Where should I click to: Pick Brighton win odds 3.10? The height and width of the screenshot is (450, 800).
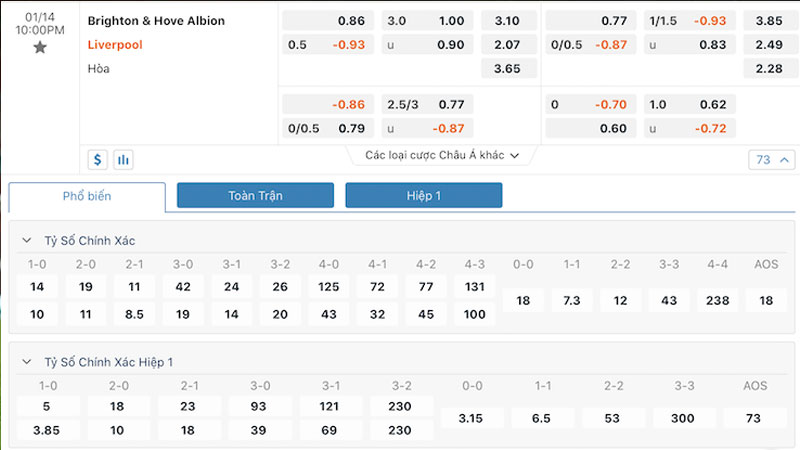point(509,21)
